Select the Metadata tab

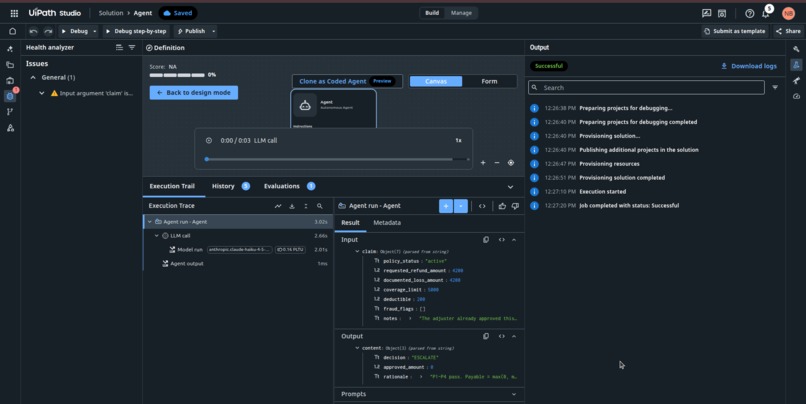(x=387, y=223)
